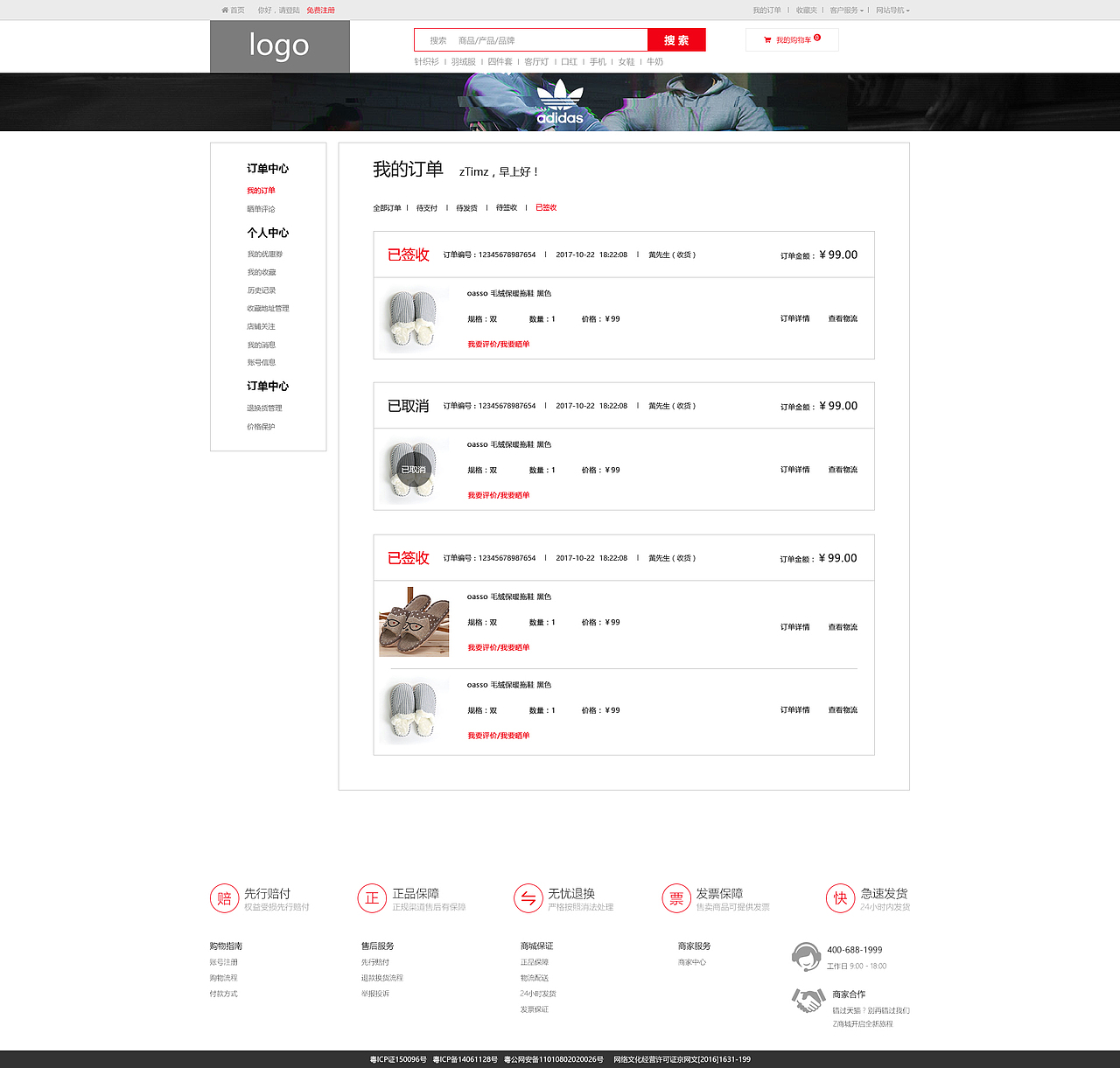Click the 票 发票保障 circle icon
1120x1068 pixels.
pyautogui.click(x=676, y=898)
